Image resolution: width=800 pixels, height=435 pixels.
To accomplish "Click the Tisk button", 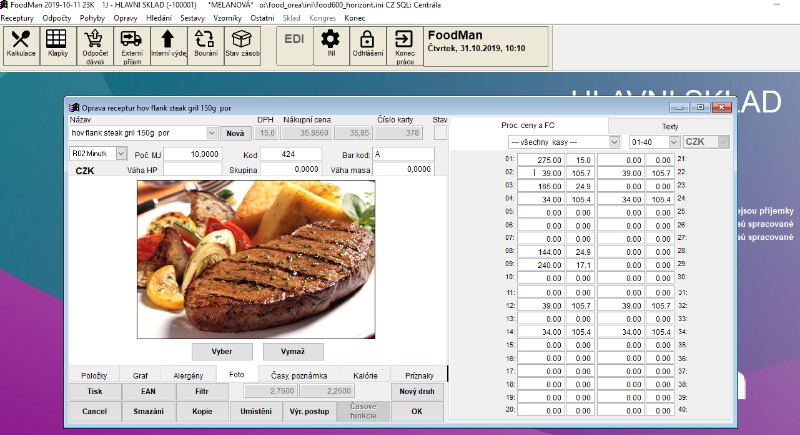I will 95,392.
